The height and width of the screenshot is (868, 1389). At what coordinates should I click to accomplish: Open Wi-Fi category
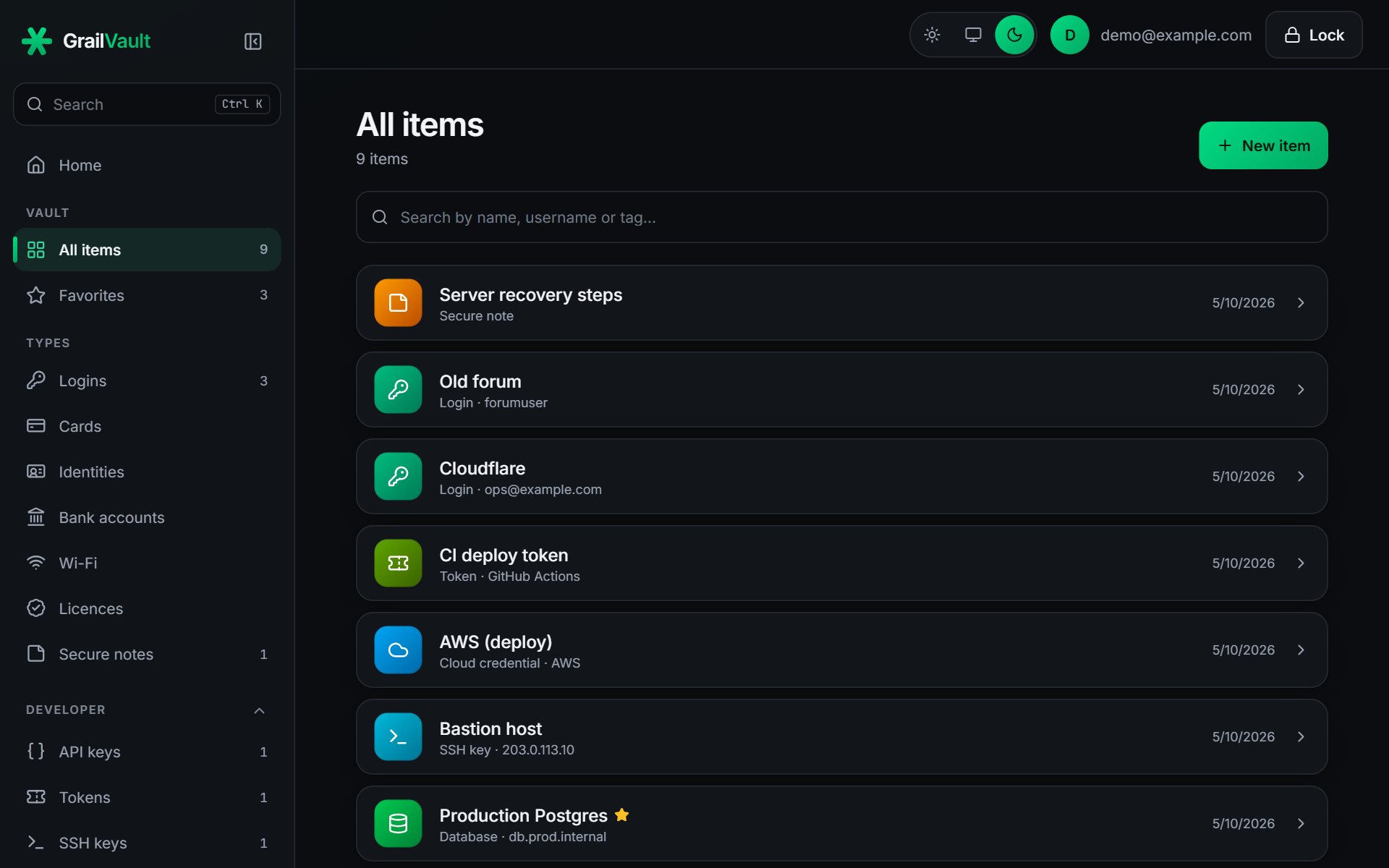click(x=147, y=563)
